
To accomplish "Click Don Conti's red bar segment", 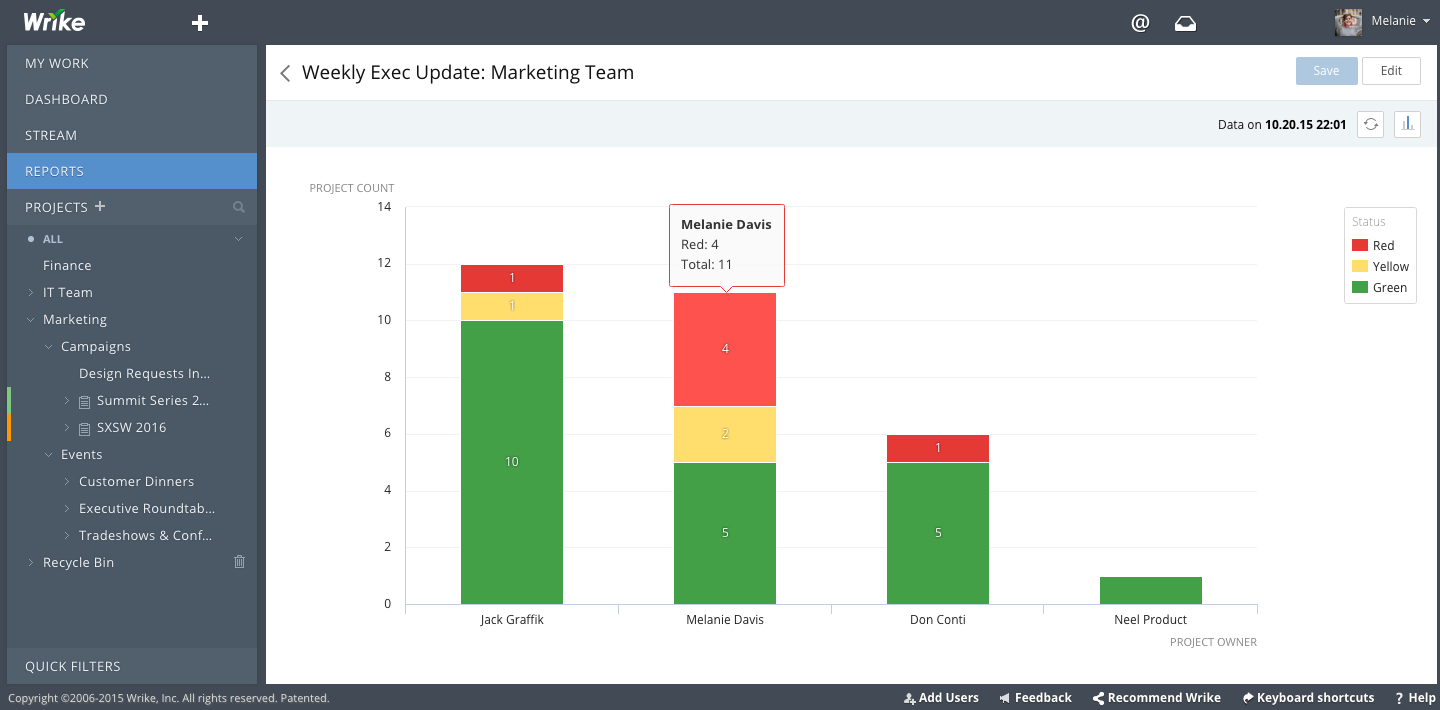I will click(x=938, y=448).
